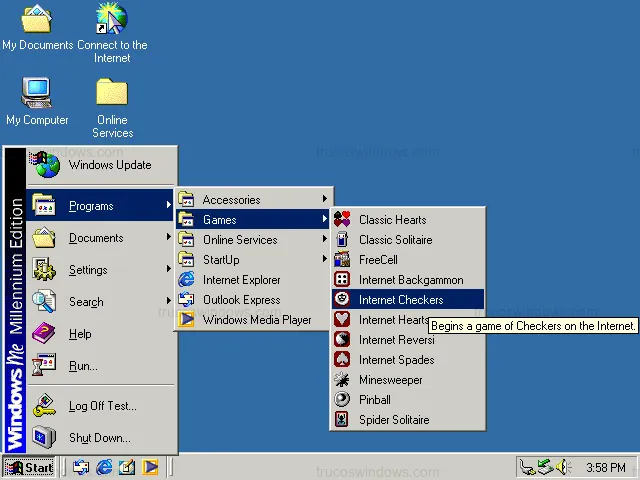Click Internet Explorer icon in Quick Launch
640x480 pixels.
tap(104, 467)
